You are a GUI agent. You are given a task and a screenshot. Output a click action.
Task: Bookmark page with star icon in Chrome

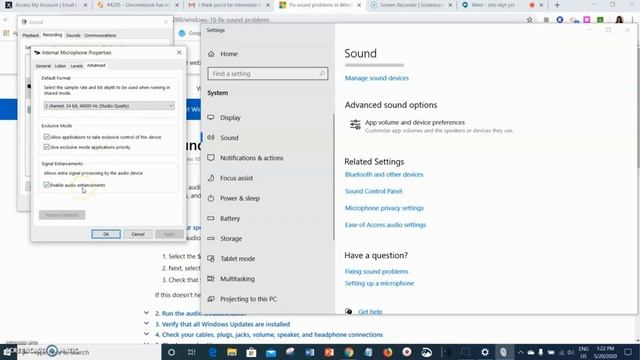coord(529,20)
